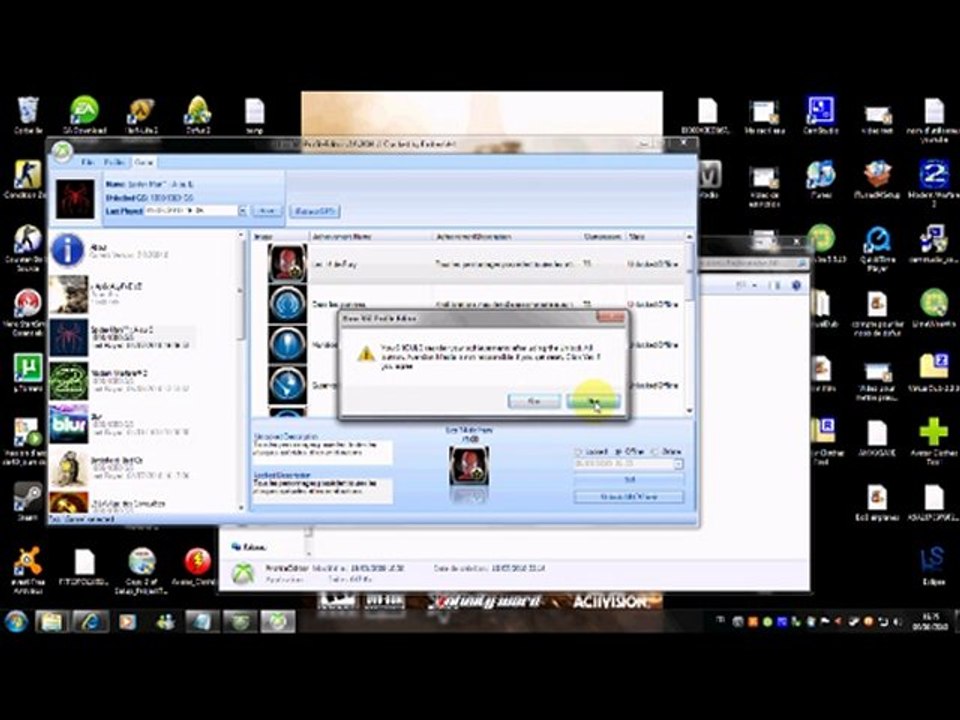
Task: Click the Windows Start orb
Action: pos(17,621)
